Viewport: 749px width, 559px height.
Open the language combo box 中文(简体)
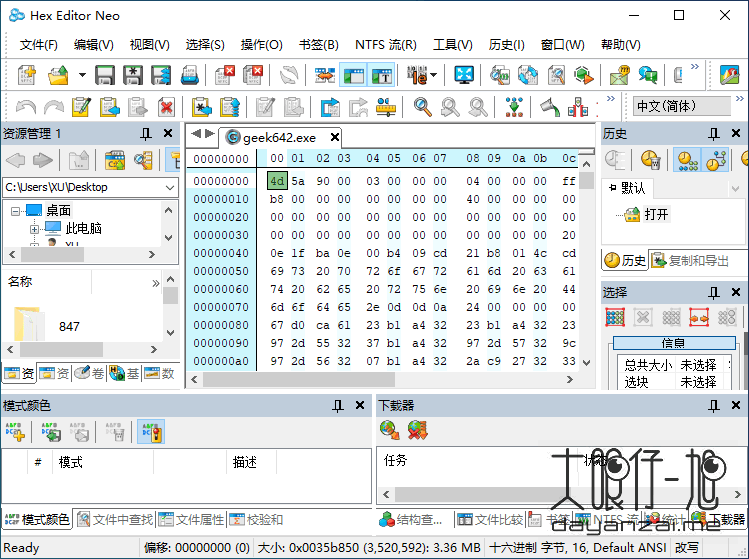coord(682,106)
